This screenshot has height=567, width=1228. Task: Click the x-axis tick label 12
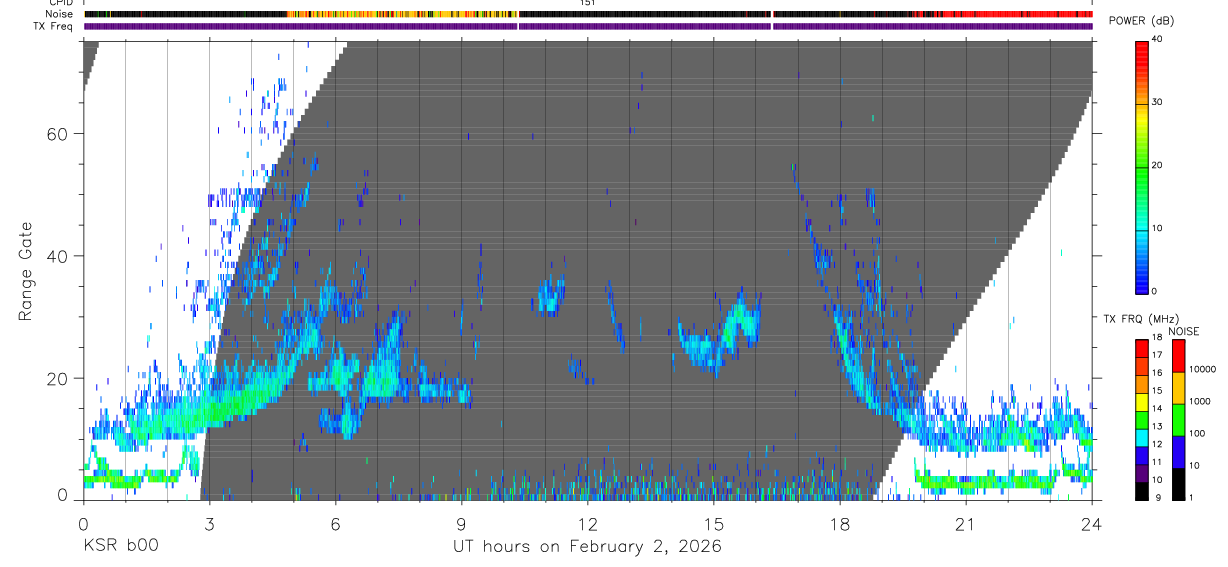pyautogui.click(x=587, y=524)
